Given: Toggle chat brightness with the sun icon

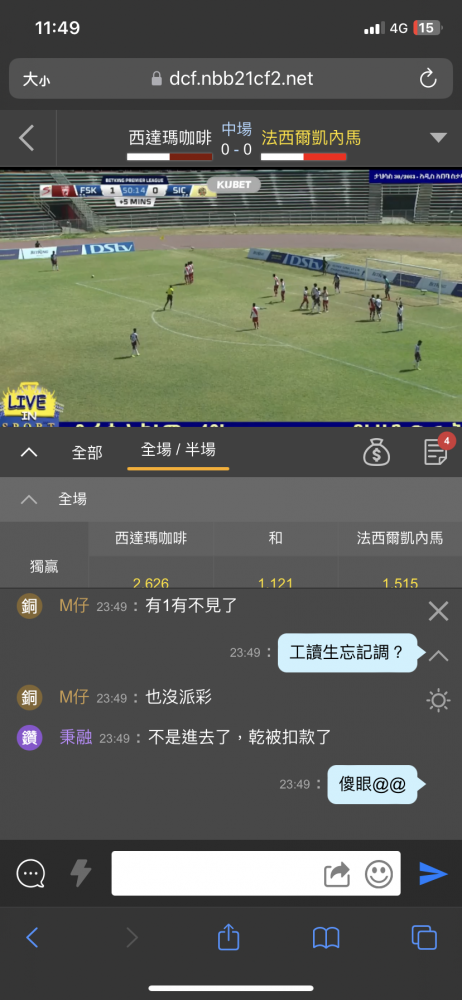Looking at the screenshot, I should click(x=438, y=700).
